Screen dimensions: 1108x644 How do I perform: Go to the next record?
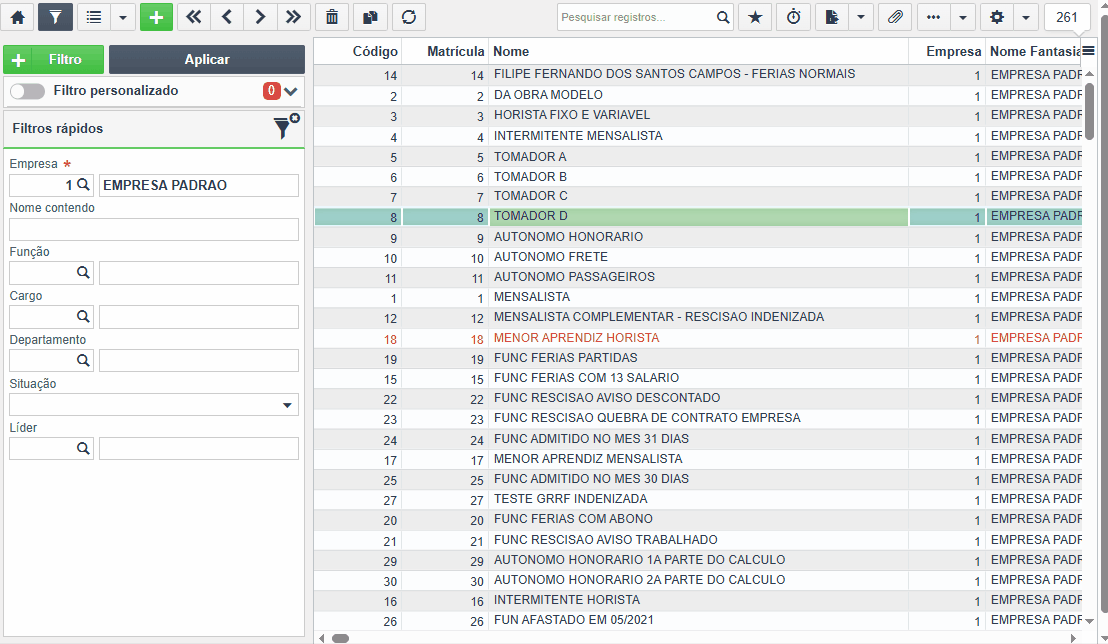tap(260, 17)
